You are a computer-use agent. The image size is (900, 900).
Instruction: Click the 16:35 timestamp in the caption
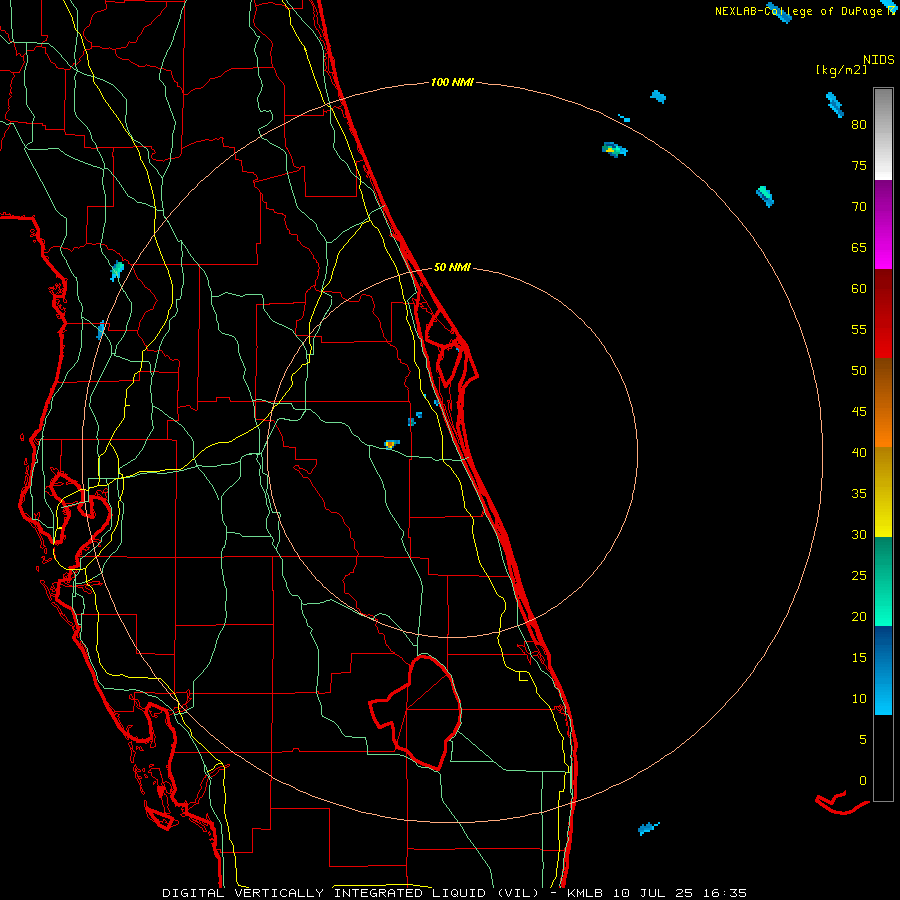coord(726,893)
